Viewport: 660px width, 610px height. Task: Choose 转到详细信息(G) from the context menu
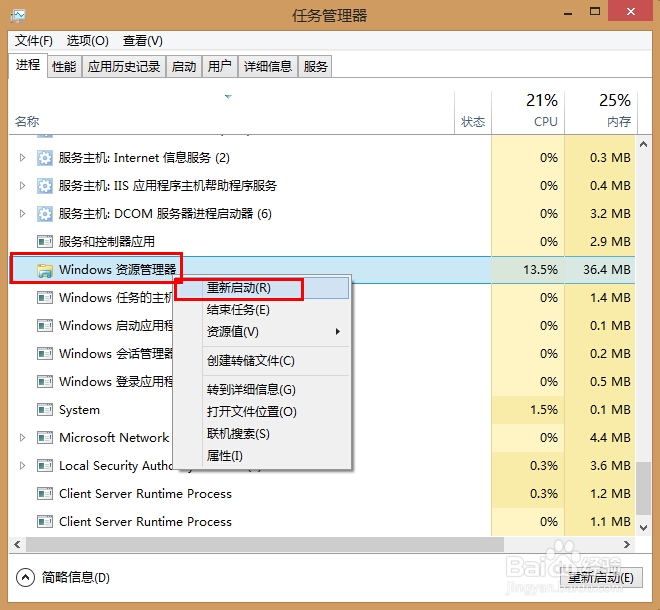(x=262, y=390)
